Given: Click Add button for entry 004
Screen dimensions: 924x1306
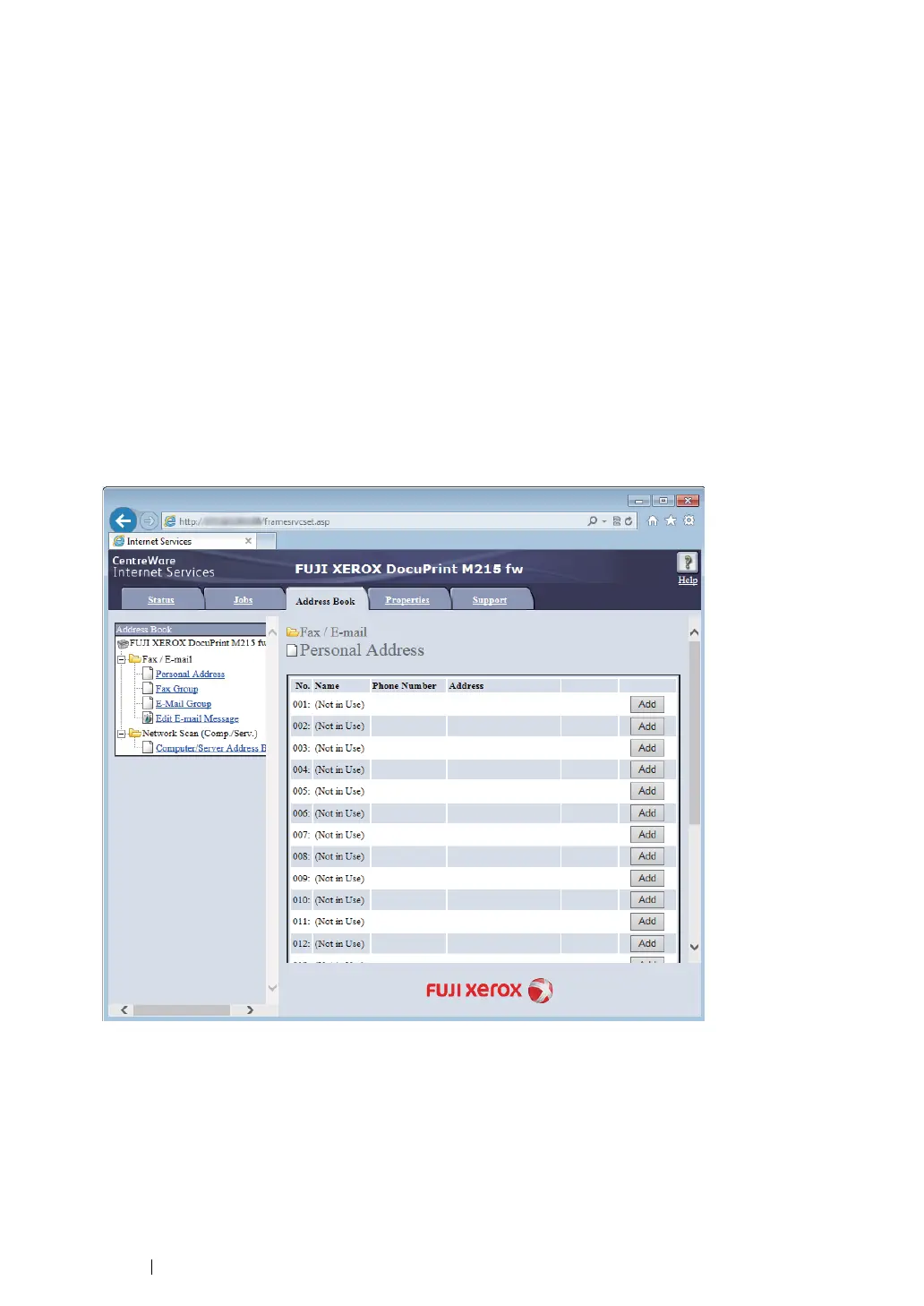Looking at the screenshot, I should pyautogui.click(x=647, y=769).
